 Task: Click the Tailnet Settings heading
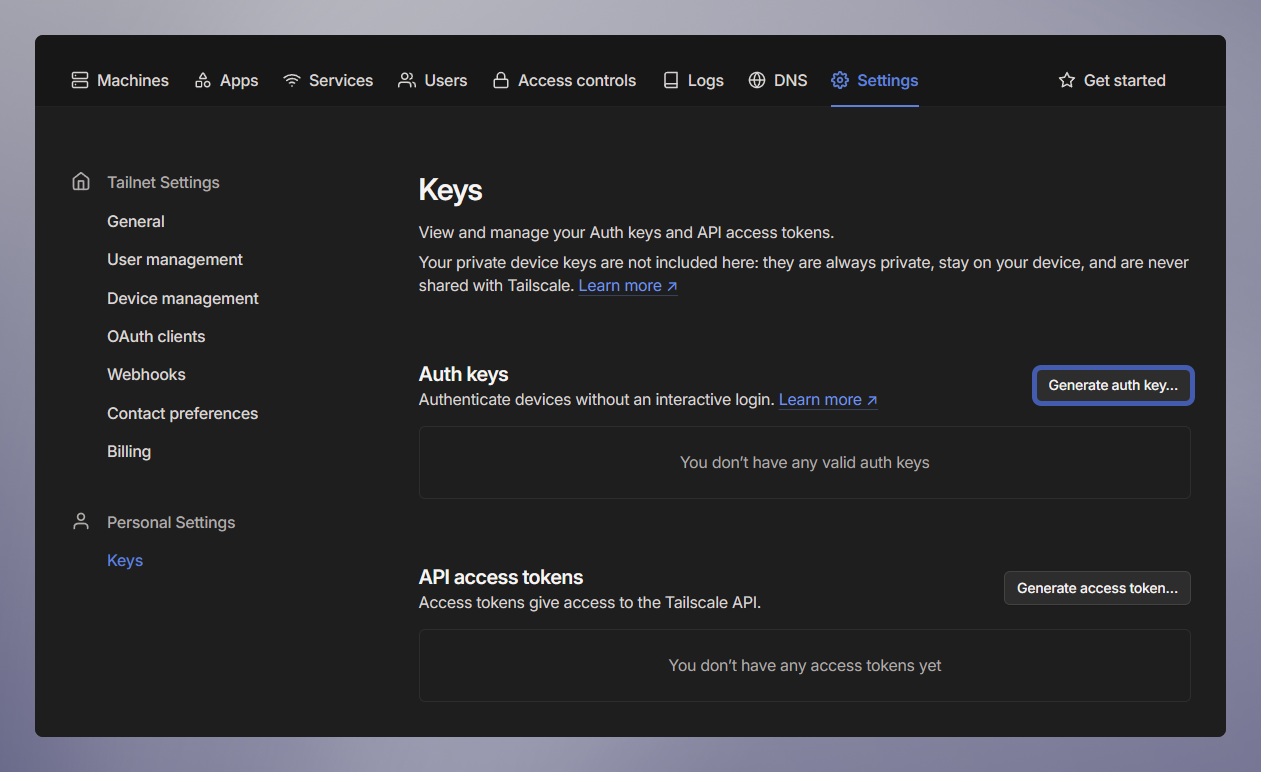(163, 182)
